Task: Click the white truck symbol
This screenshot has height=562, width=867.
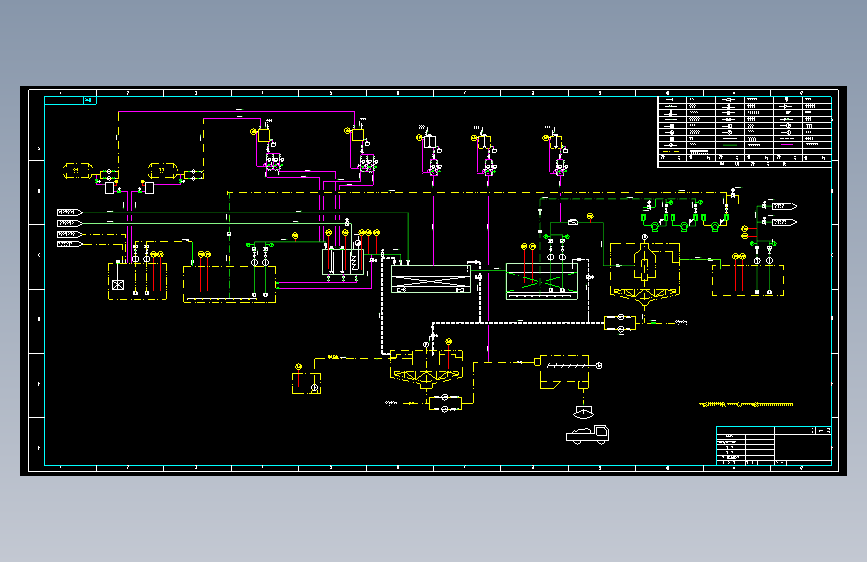Action: coord(587,435)
